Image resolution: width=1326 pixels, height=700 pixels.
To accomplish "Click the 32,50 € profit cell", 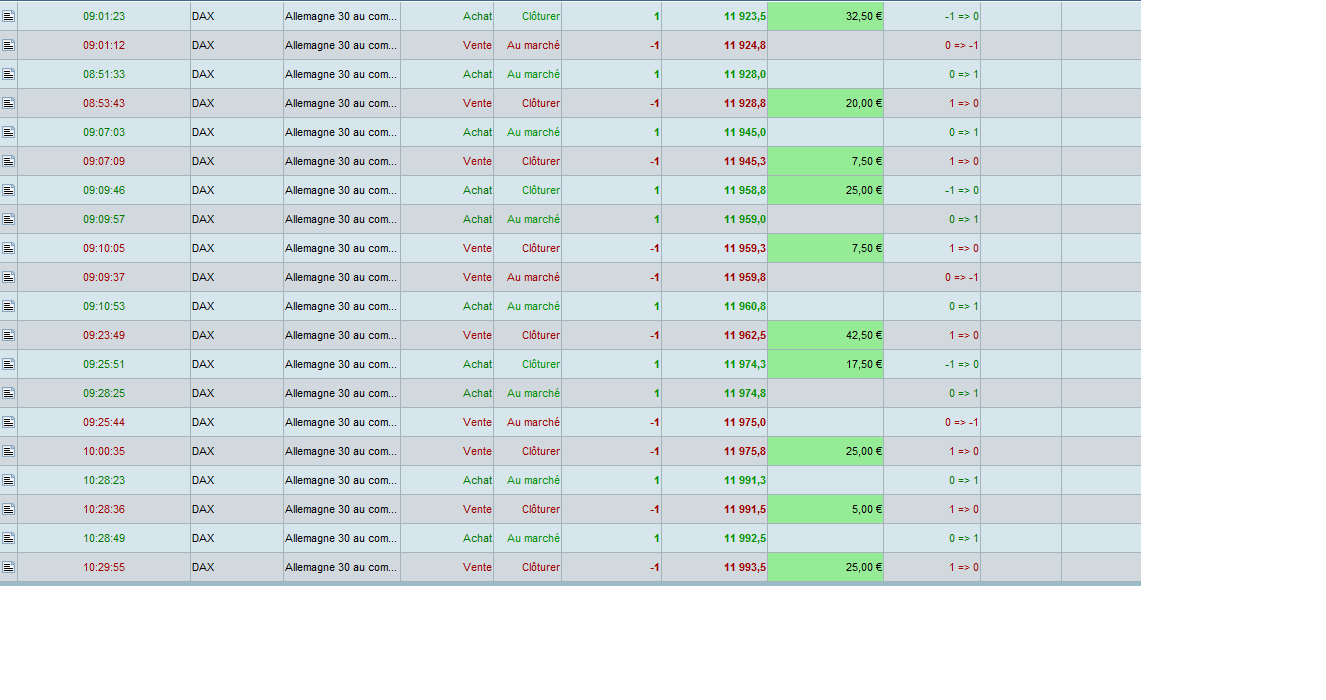I will pos(825,16).
